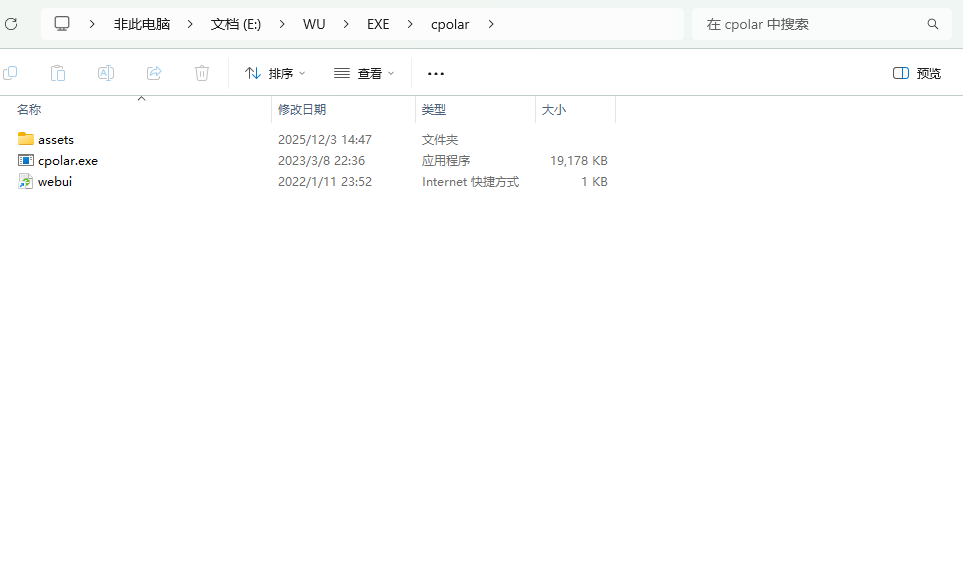Sort by 大小 column header

[553, 109]
